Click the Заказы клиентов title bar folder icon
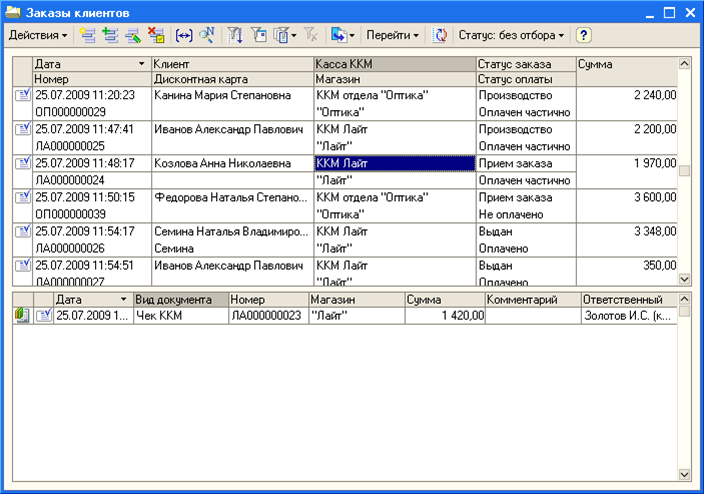 click(13, 12)
